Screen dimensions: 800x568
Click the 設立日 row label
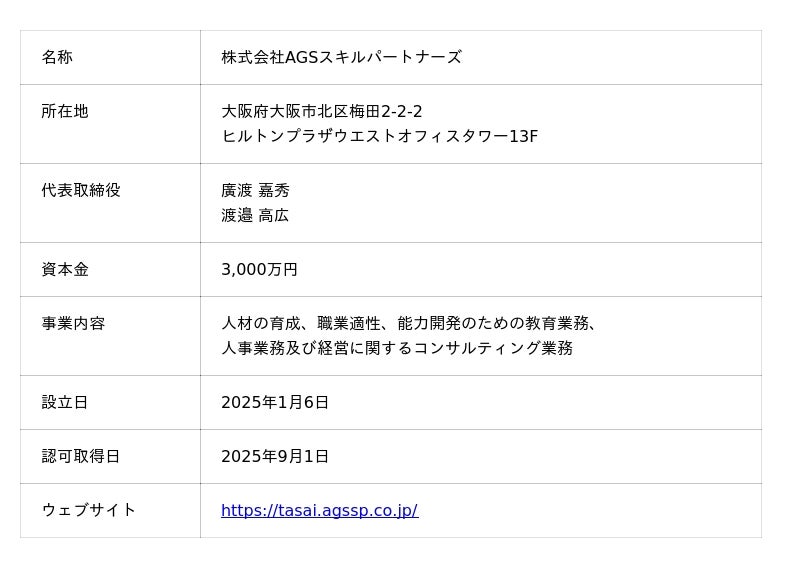point(65,402)
